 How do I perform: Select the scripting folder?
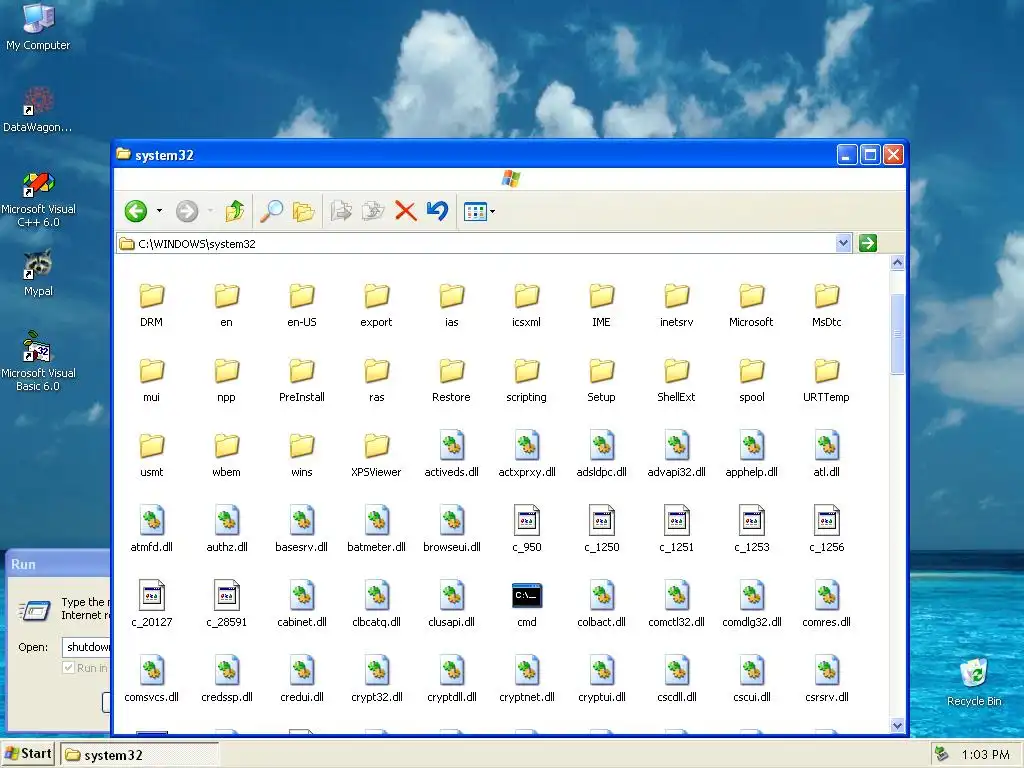(526, 380)
